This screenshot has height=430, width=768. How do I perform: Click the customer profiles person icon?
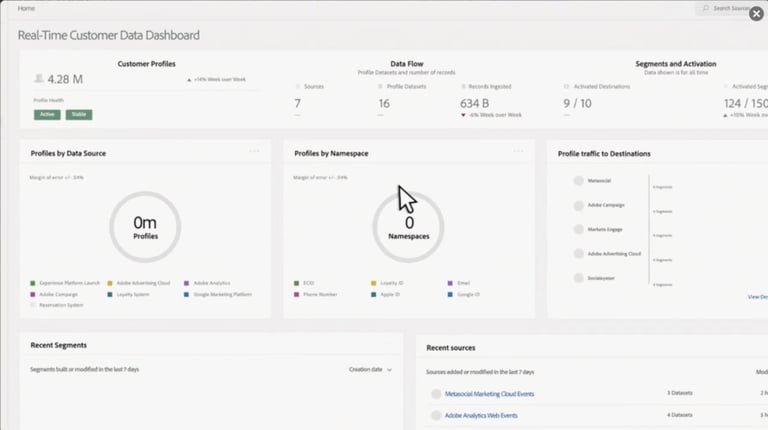39,78
